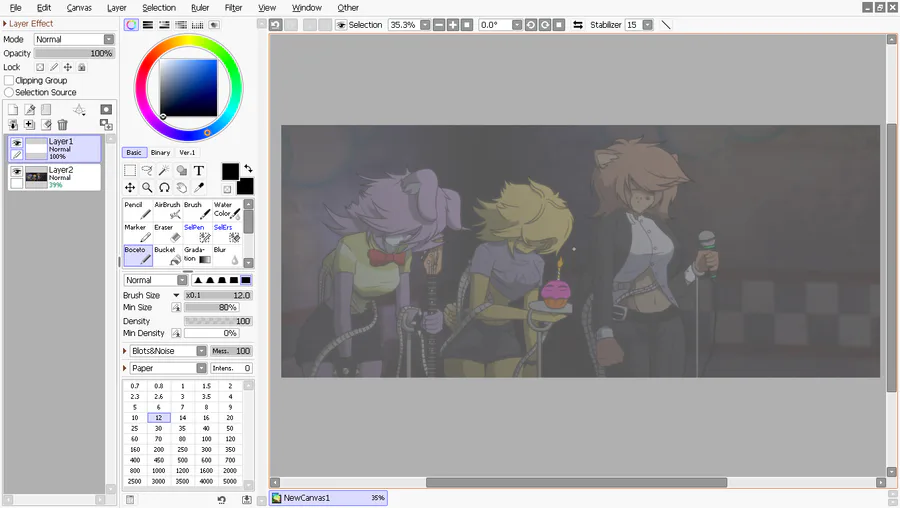This screenshot has width=900, height=508.
Task: Toggle the Selection visibility eye in toolbar
Action: click(x=341, y=25)
